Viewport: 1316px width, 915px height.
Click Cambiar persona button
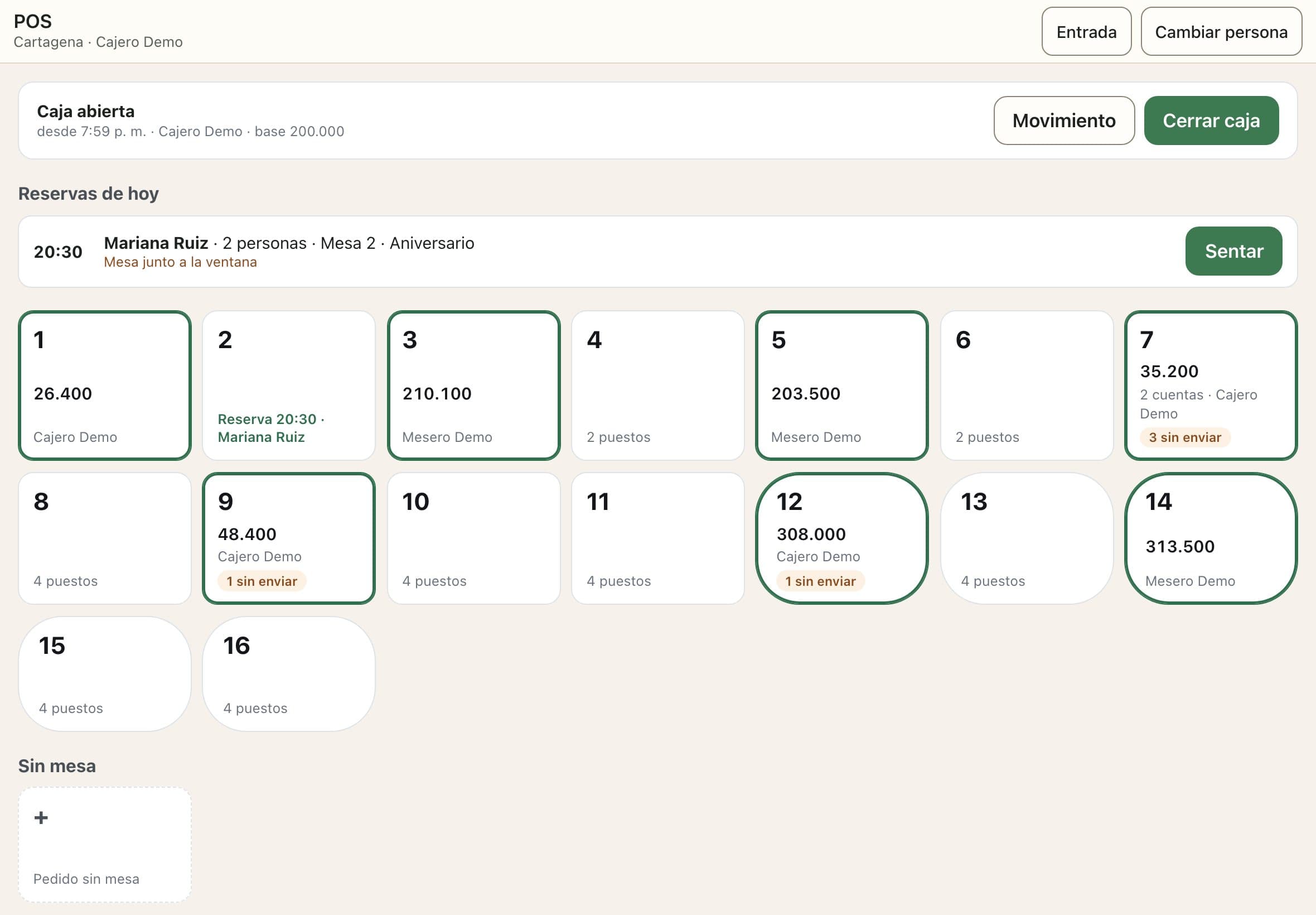coord(1221,32)
